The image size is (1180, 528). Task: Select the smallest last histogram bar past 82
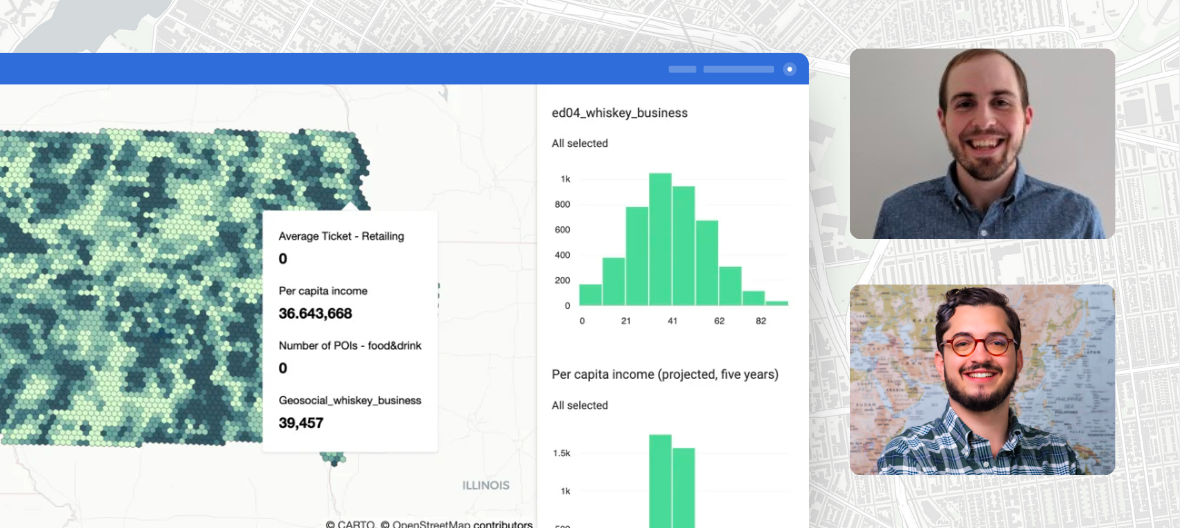pyautogui.click(x=777, y=303)
